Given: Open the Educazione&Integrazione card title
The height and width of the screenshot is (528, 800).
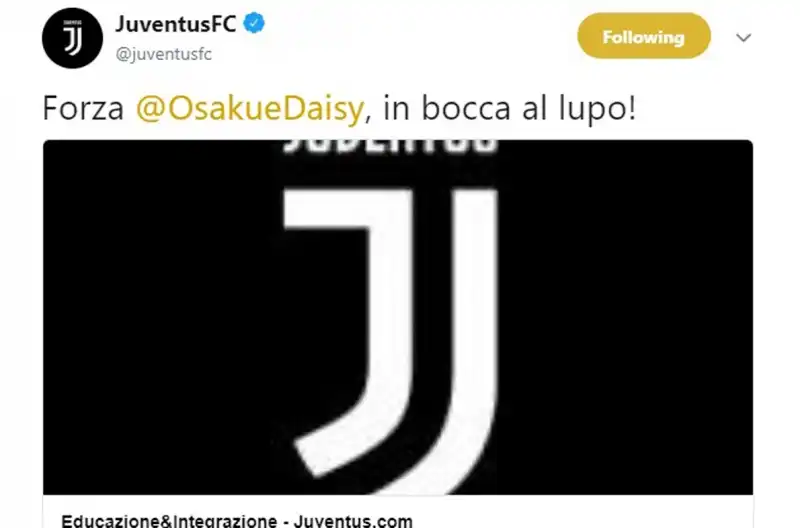Looking at the screenshot, I should pyautogui.click(x=237, y=521).
